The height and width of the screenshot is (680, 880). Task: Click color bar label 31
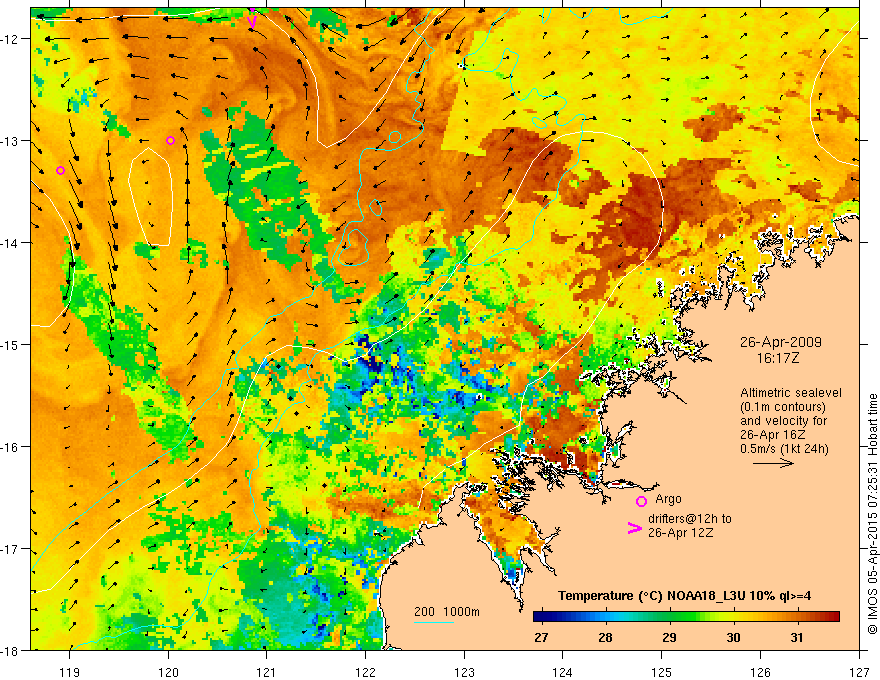click(797, 638)
